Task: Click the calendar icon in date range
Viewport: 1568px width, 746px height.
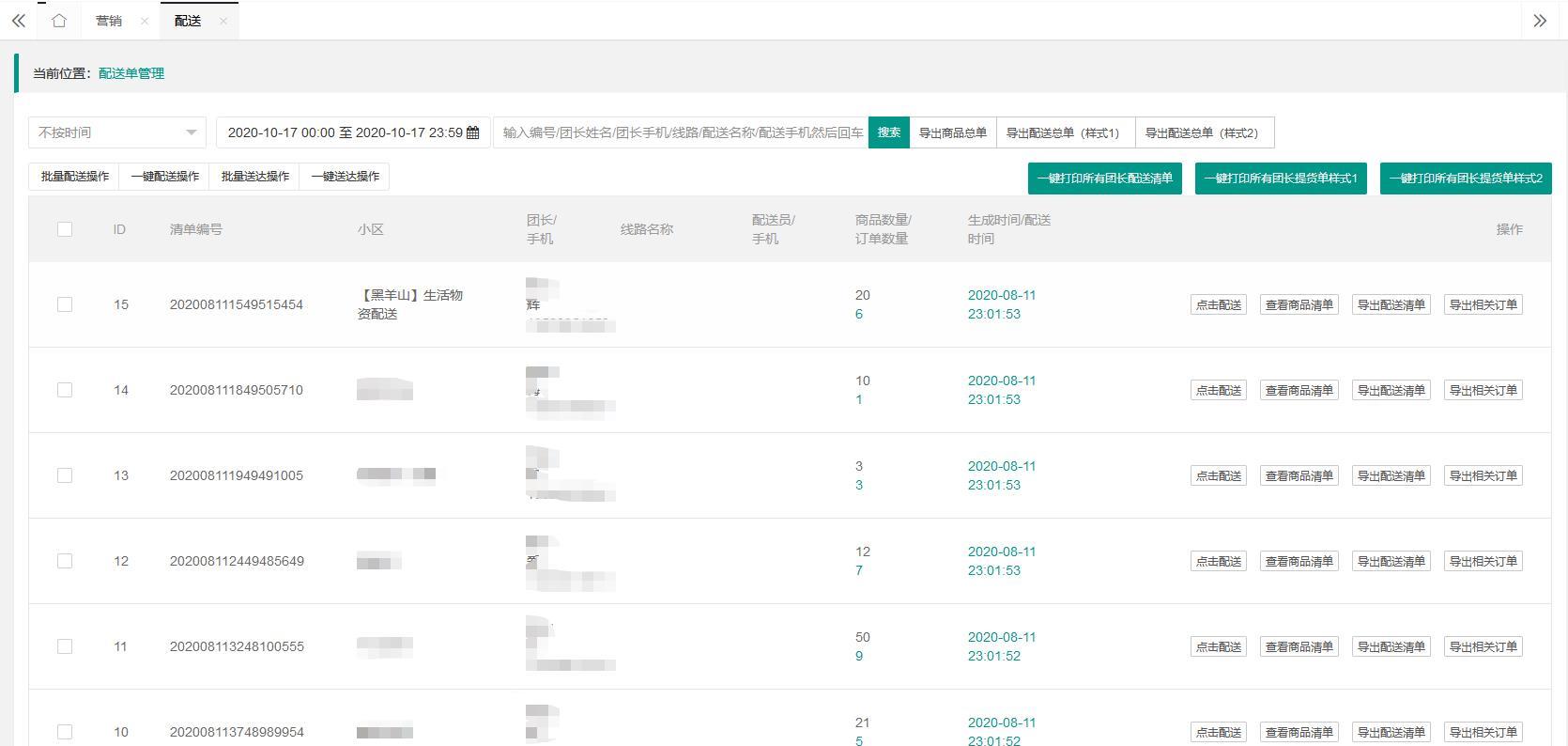Action: point(473,132)
